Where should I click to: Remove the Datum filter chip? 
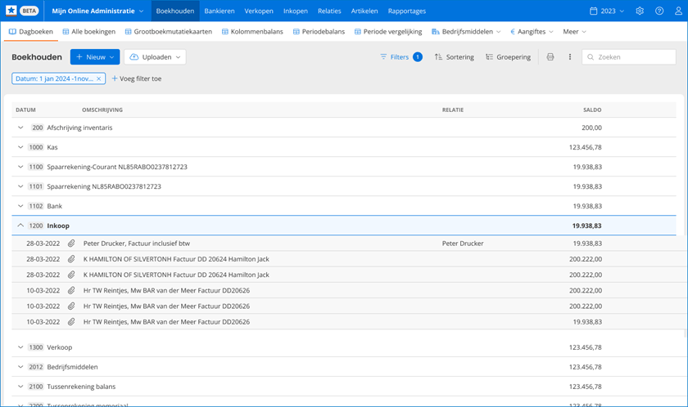(98, 78)
